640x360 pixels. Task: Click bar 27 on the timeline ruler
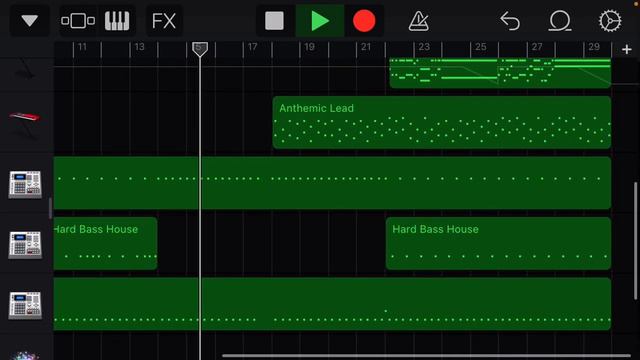537,47
